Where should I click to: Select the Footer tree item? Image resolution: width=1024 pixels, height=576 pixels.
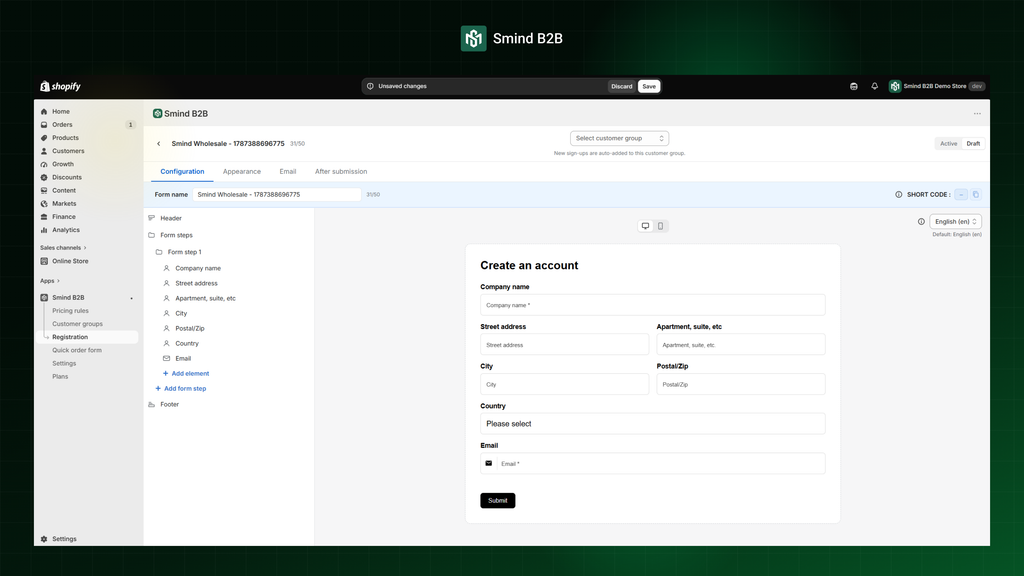pyautogui.click(x=169, y=404)
